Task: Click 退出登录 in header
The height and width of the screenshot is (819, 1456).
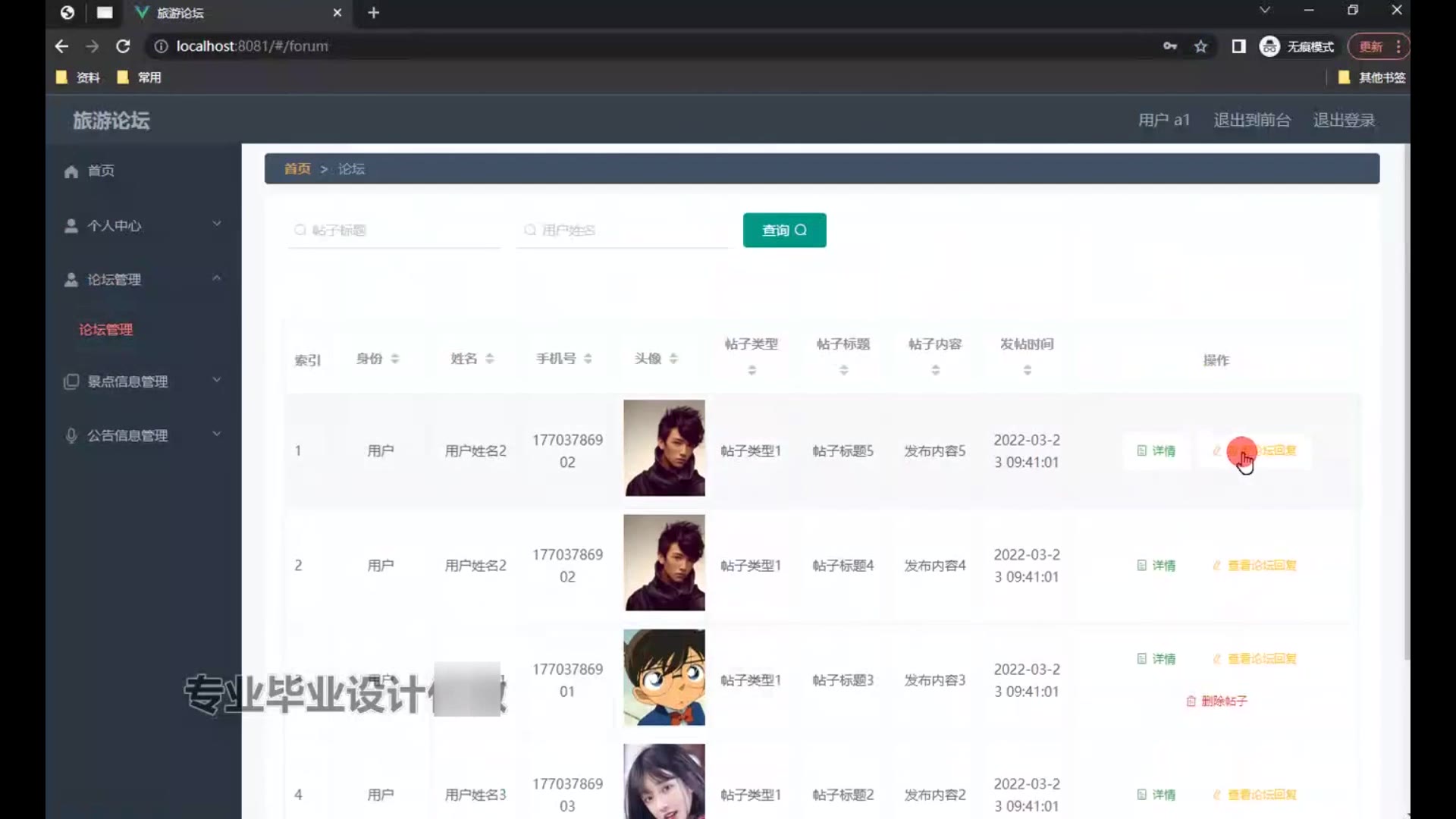Action: click(1344, 120)
